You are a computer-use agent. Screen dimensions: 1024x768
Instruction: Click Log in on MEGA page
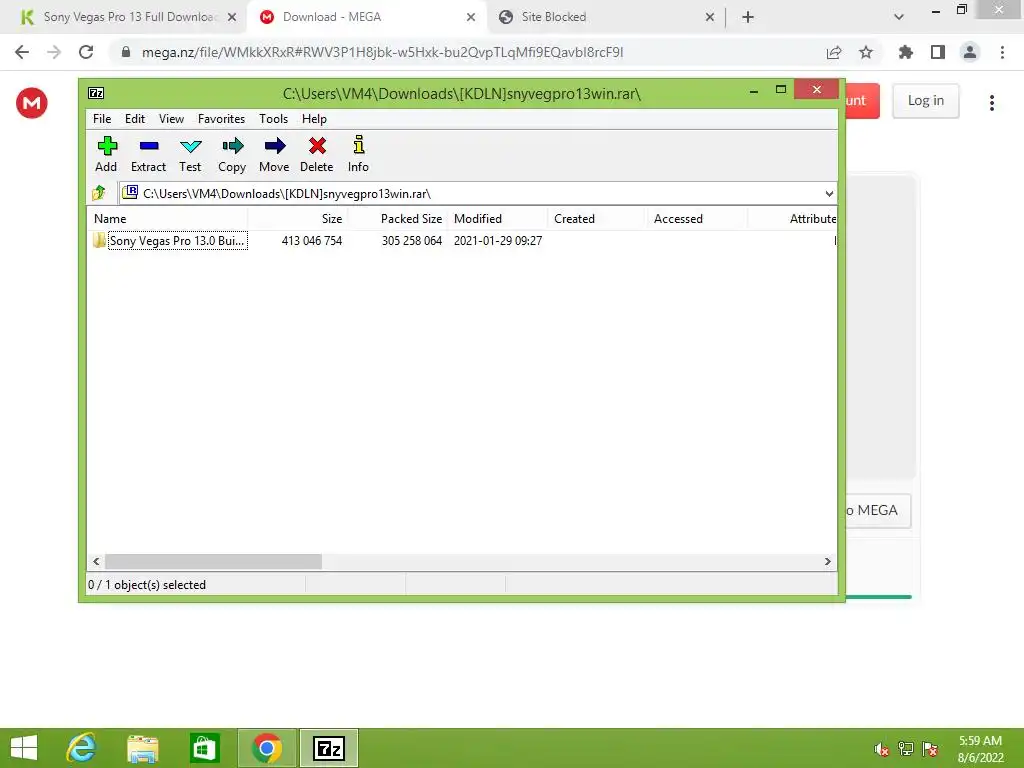click(x=926, y=101)
